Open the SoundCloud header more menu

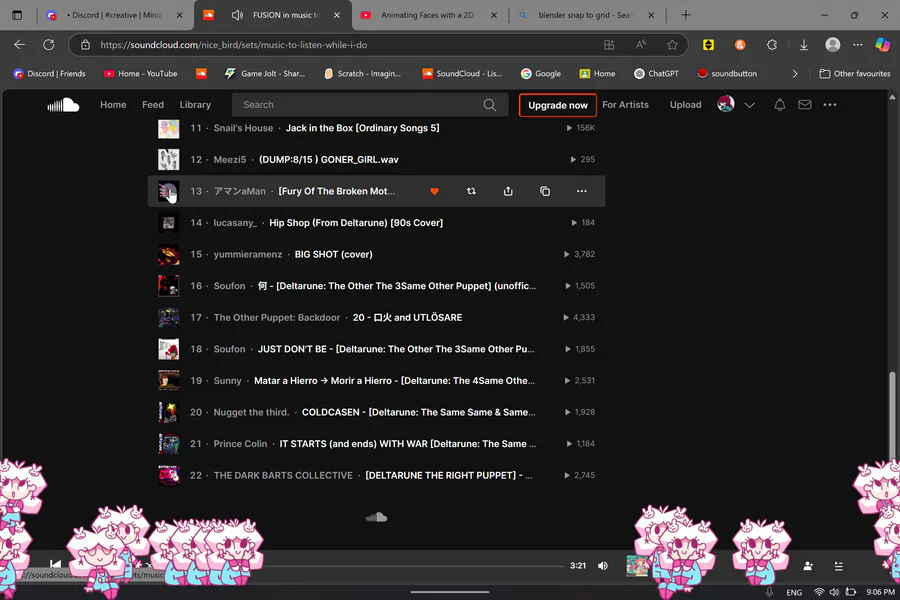point(829,104)
